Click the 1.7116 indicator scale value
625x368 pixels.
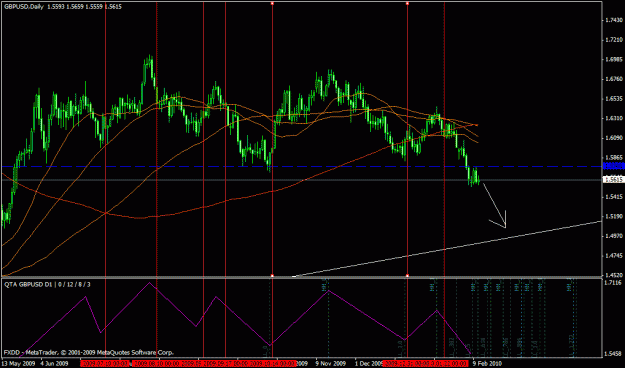coord(614,283)
